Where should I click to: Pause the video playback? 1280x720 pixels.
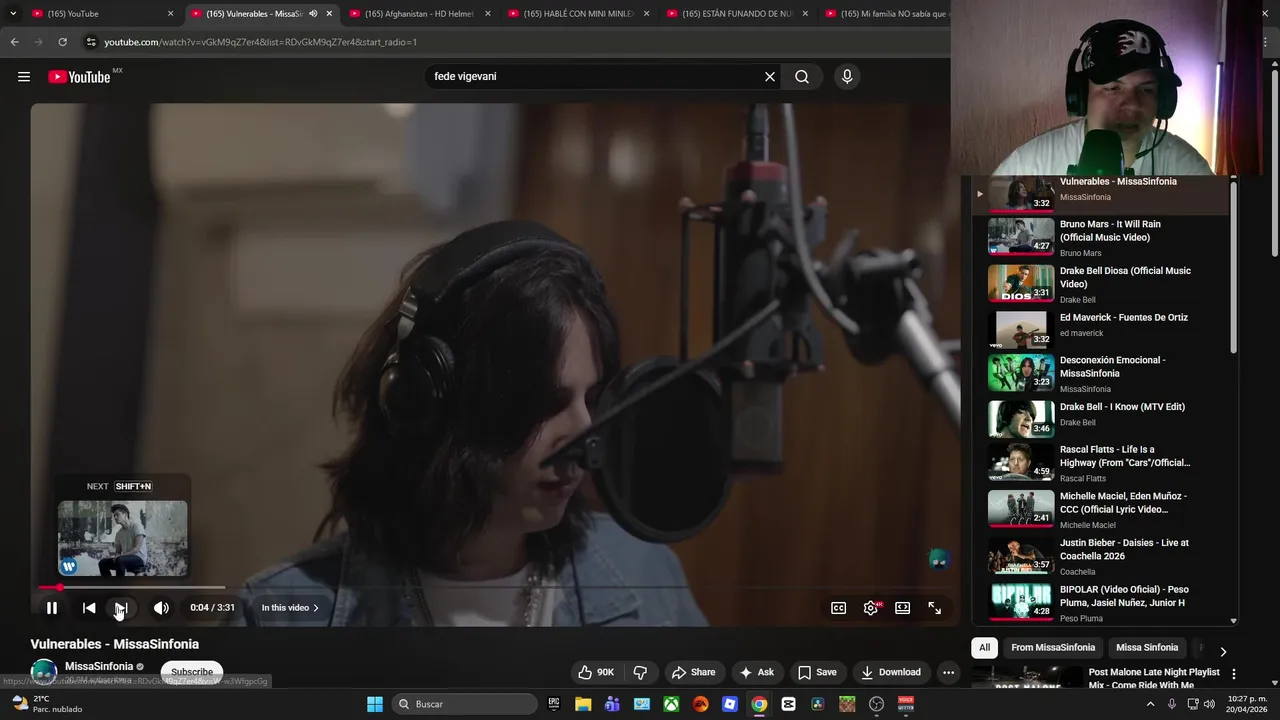(x=52, y=608)
